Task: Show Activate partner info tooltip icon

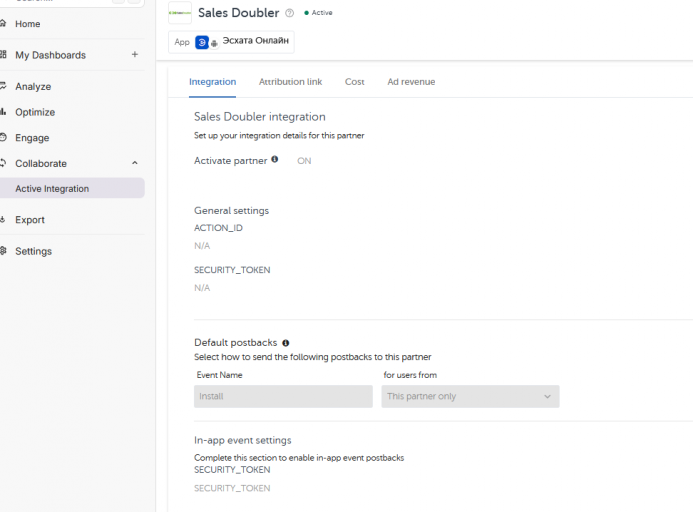Action: coord(274,159)
